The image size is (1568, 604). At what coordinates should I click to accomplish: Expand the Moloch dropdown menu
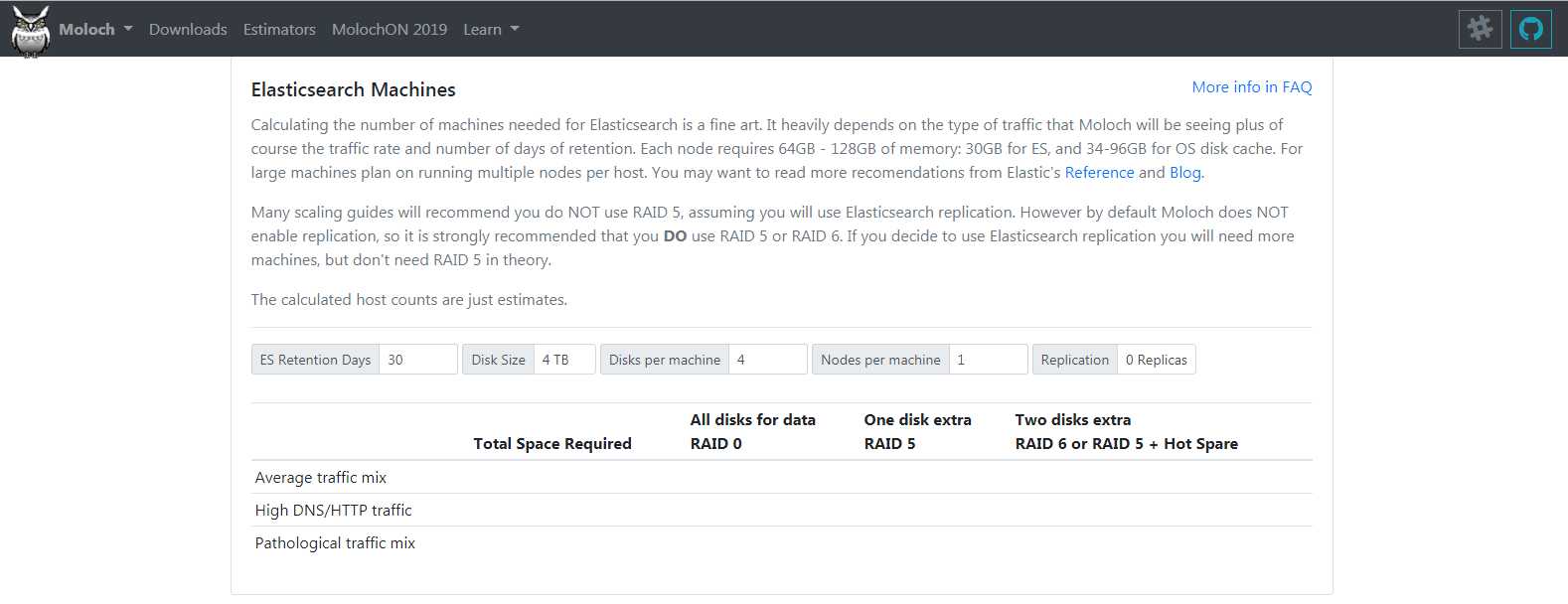coord(95,30)
